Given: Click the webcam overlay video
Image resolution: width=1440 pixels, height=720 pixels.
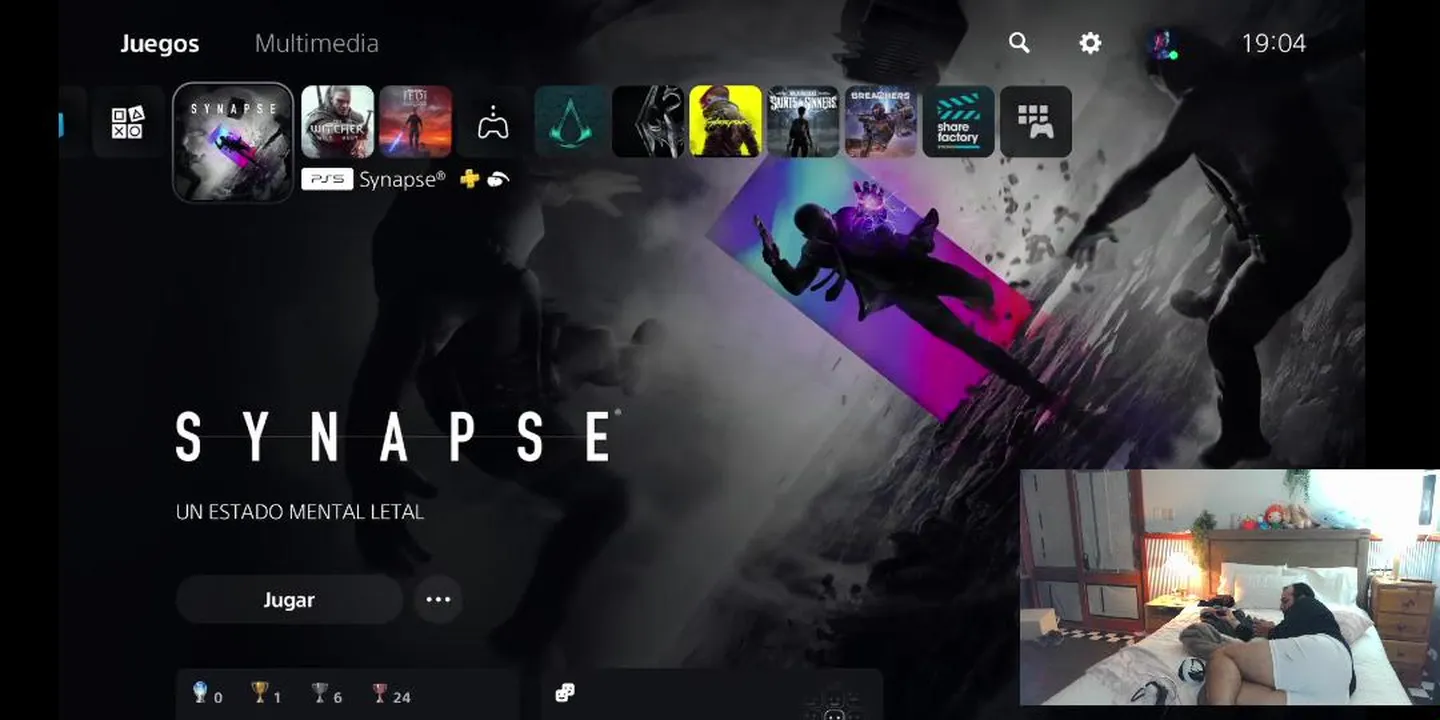Looking at the screenshot, I should pos(1229,587).
